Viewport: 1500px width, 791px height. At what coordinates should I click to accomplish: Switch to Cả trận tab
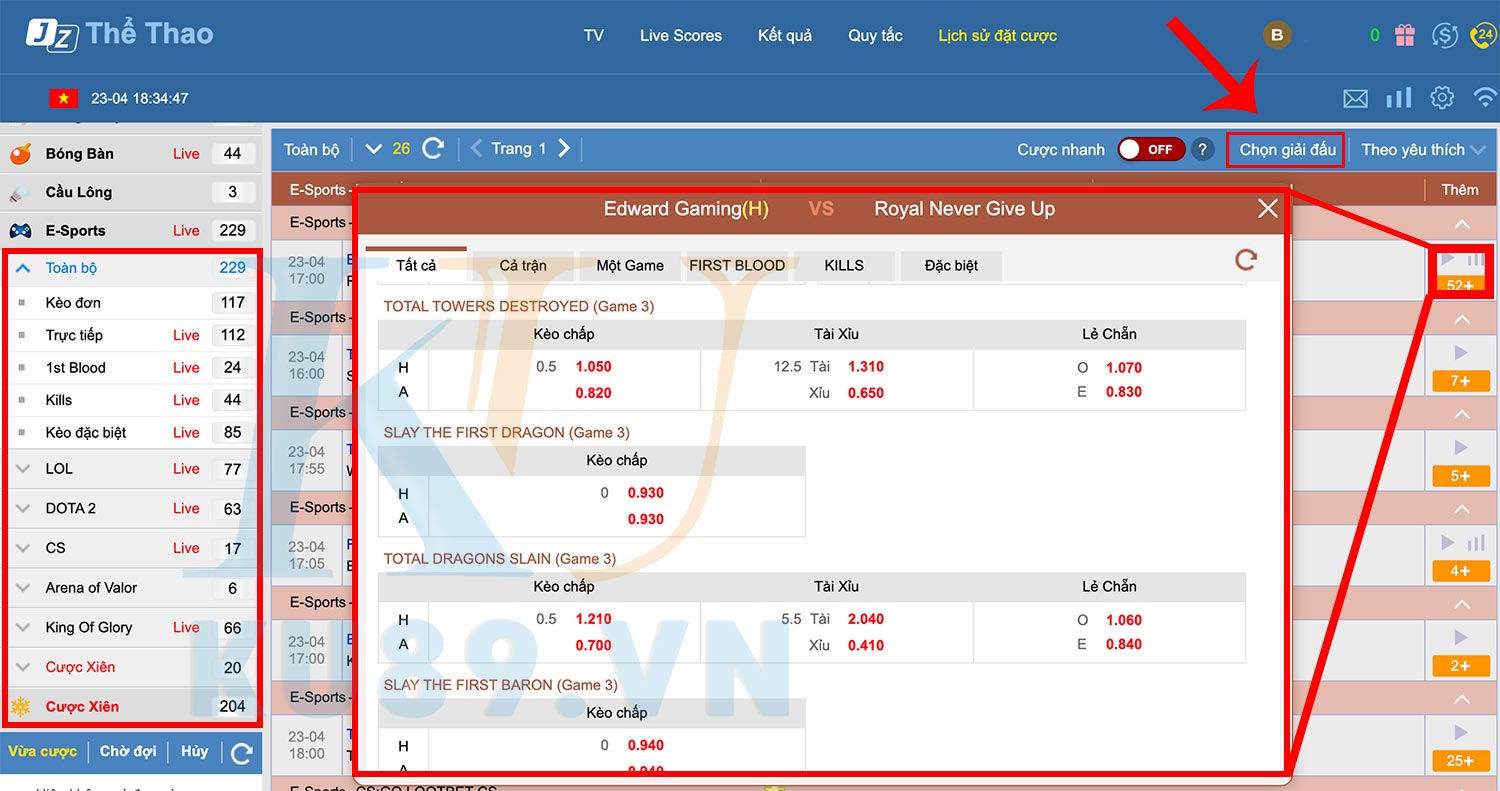(523, 266)
